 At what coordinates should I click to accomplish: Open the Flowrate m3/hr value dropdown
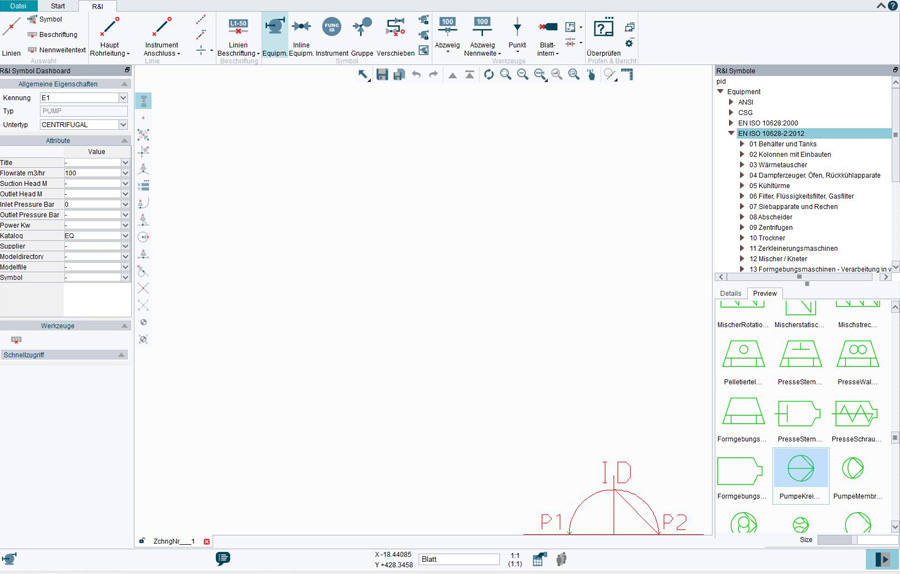click(x=125, y=173)
